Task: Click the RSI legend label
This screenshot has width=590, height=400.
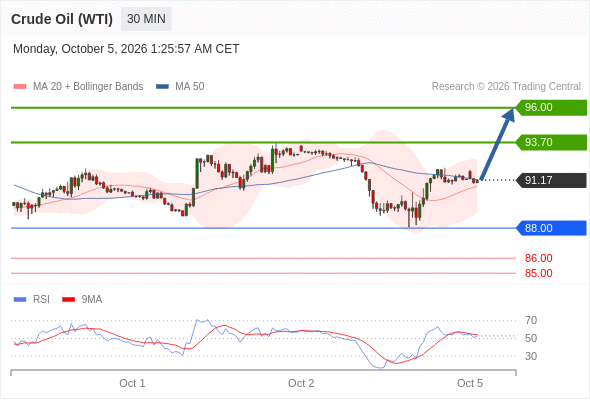Action: (x=41, y=300)
